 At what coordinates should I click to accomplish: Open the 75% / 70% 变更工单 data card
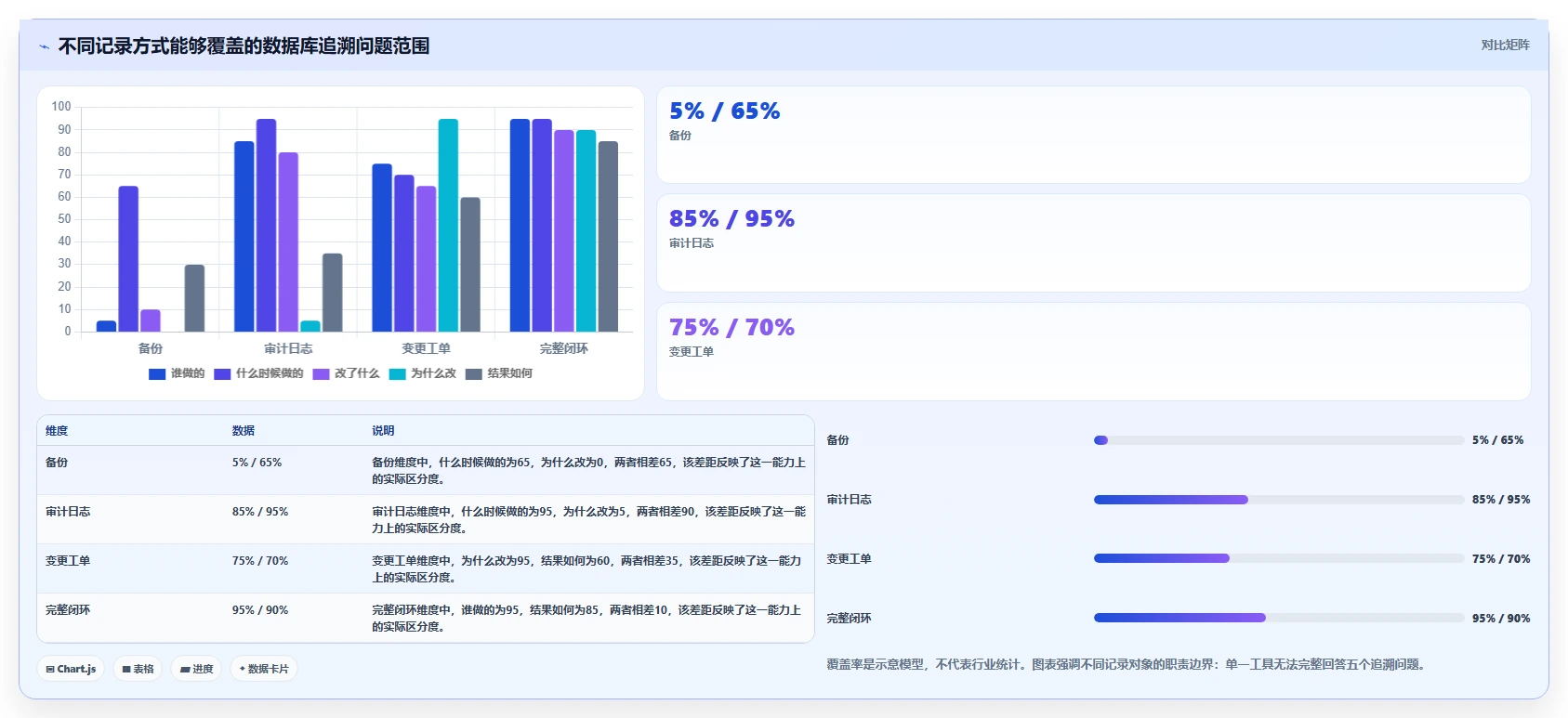click(1093, 352)
